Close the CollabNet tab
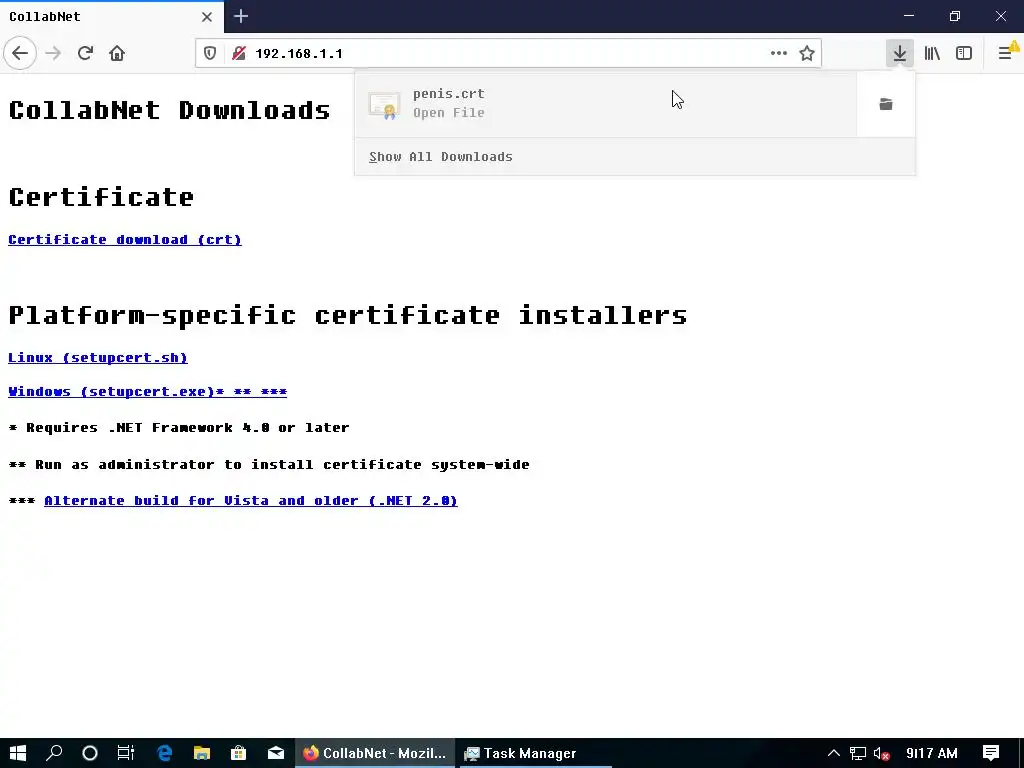Screen dimensions: 1024x768 click(206, 16)
